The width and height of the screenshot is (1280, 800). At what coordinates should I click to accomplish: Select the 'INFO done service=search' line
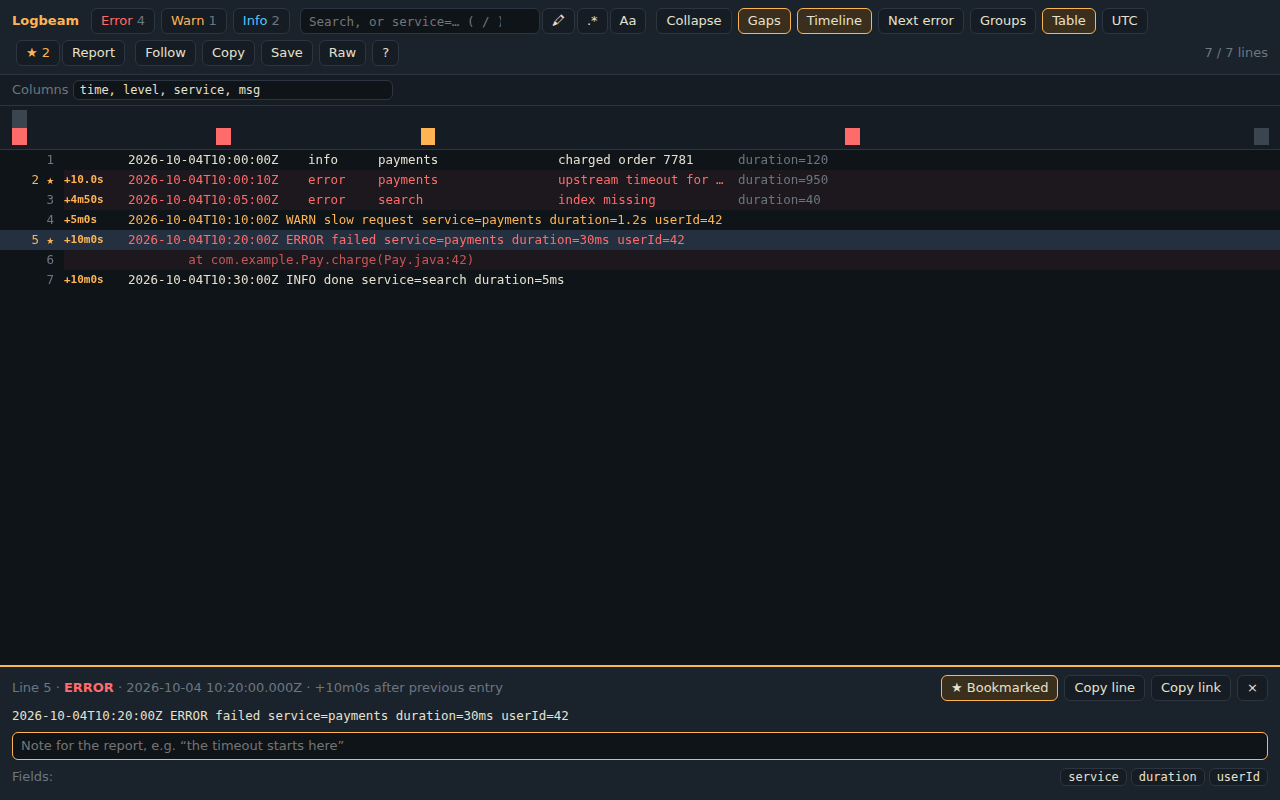[640, 280]
